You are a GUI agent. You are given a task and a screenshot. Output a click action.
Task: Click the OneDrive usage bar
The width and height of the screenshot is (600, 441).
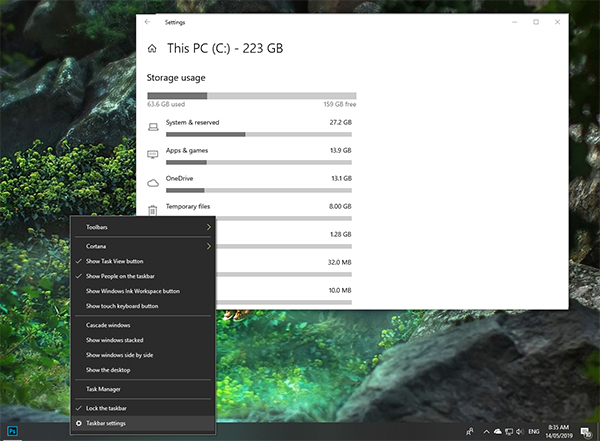pyautogui.click(x=259, y=190)
